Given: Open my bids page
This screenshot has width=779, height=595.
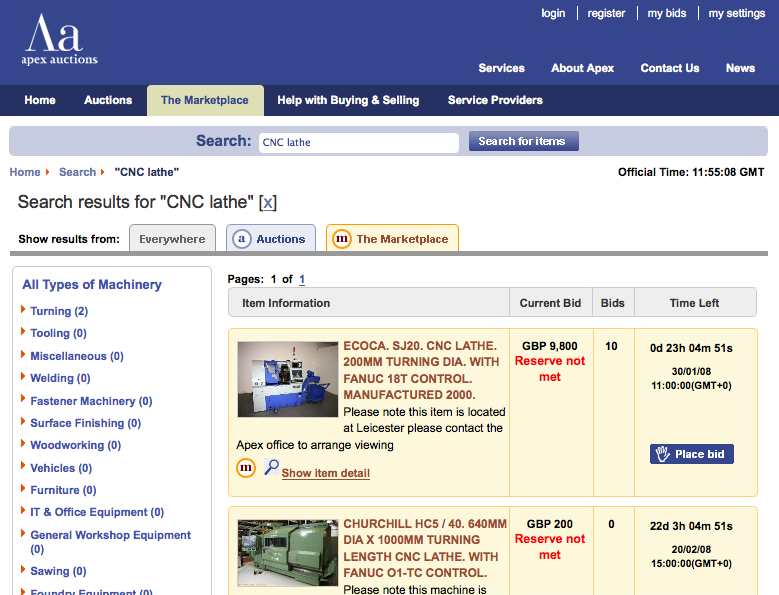Looking at the screenshot, I should pos(667,13).
